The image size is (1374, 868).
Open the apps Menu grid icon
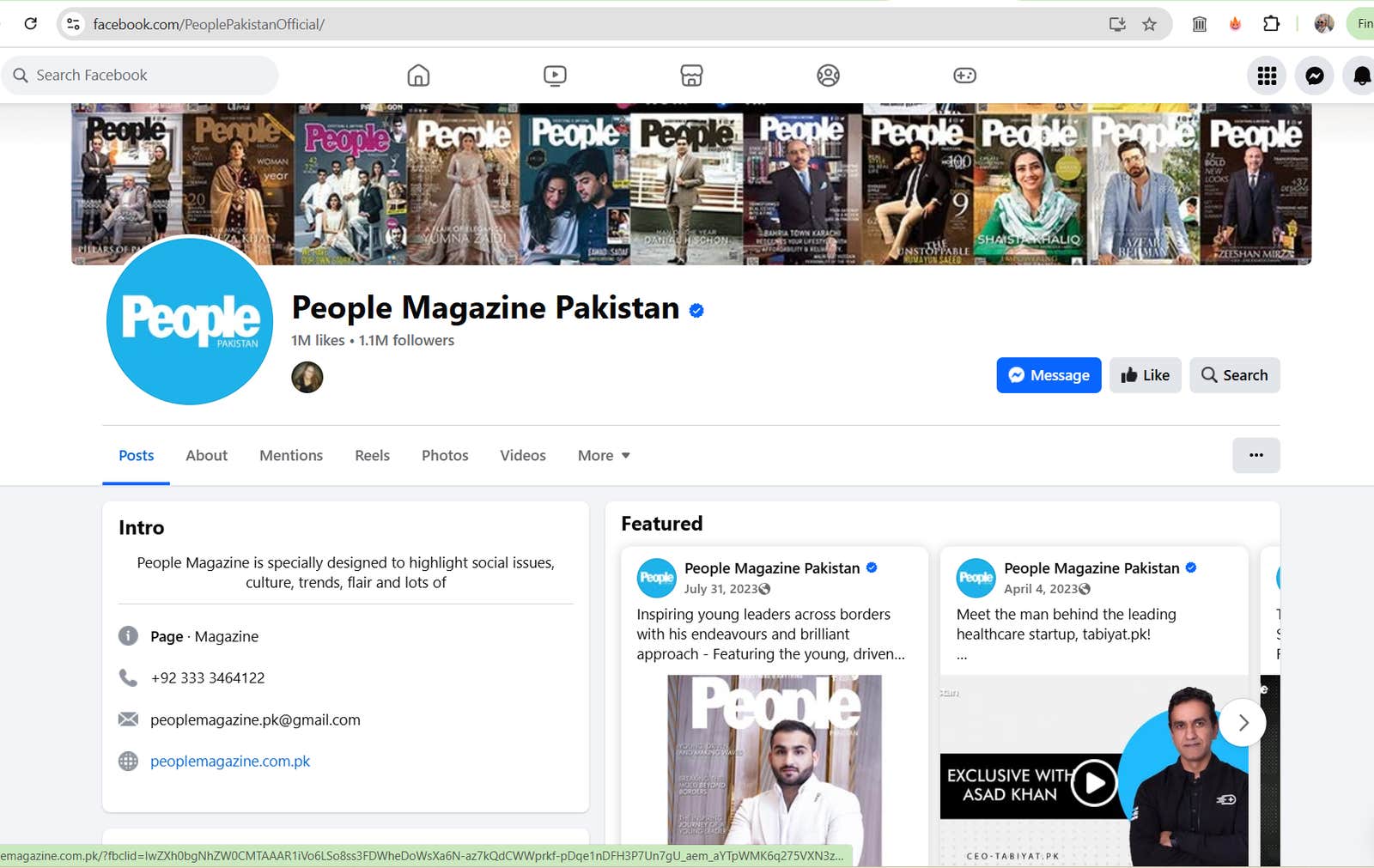[1266, 75]
